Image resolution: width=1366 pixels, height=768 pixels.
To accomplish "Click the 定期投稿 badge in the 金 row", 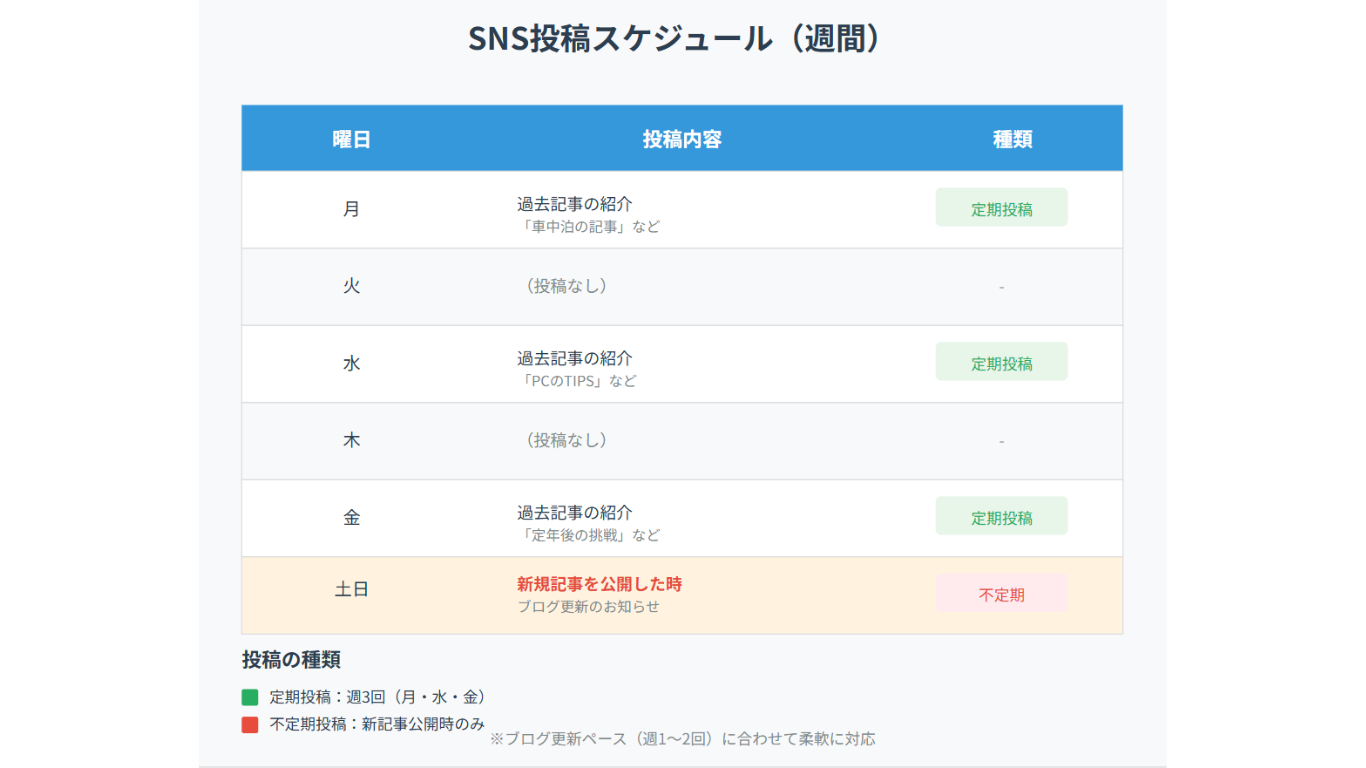I will [x=1001, y=517].
